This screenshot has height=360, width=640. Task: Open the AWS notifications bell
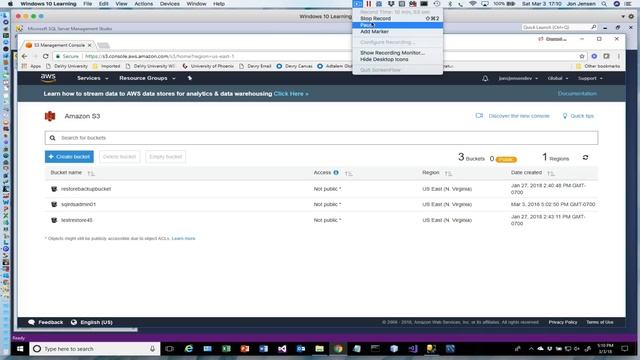coord(485,78)
